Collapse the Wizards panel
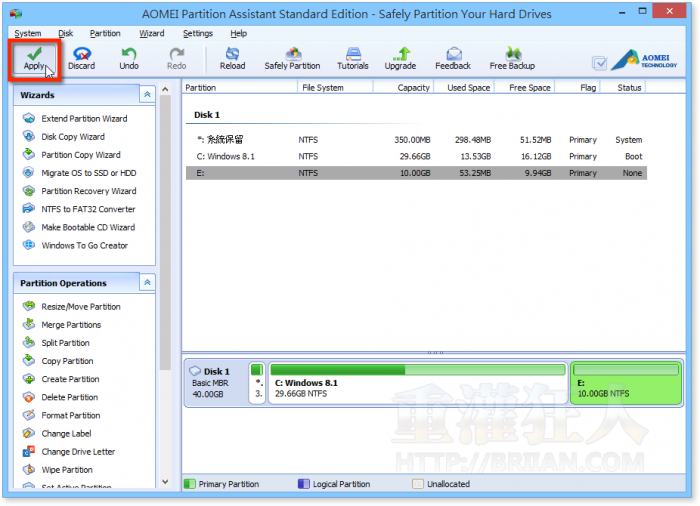This screenshot has height=506, width=700. click(x=147, y=95)
